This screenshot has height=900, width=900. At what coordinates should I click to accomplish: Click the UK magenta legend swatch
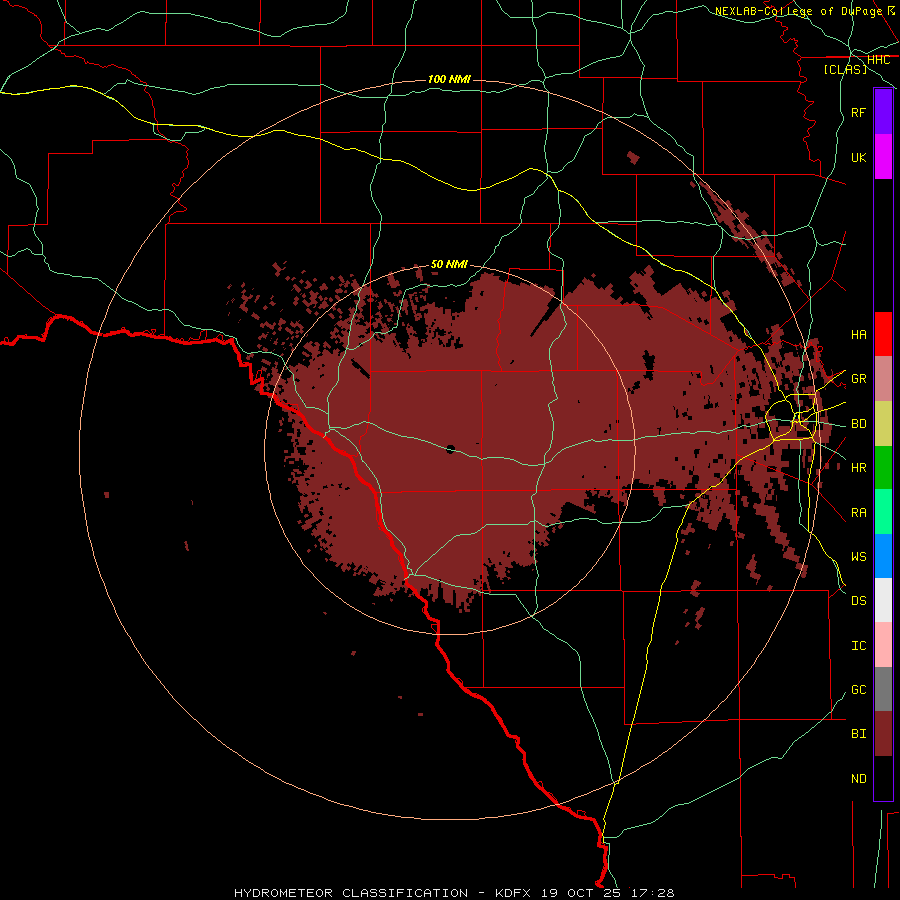[883, 157]
